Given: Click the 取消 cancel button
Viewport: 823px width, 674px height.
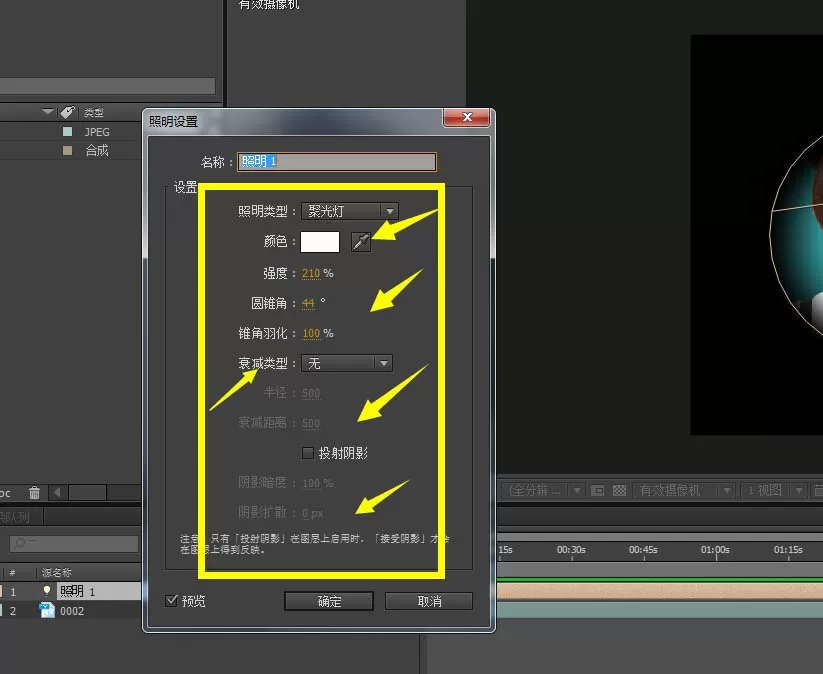Looking at the screenshot, I should (429, 601).
